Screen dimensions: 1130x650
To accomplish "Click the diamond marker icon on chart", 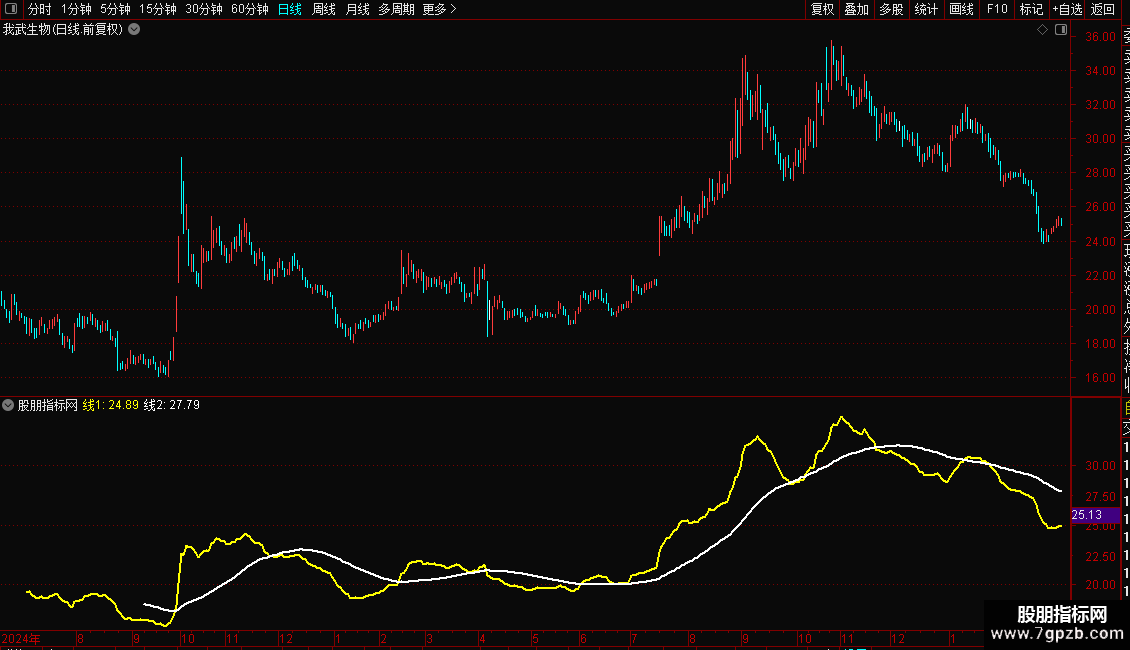I will pyautogui.click(x=1042, y=30).
